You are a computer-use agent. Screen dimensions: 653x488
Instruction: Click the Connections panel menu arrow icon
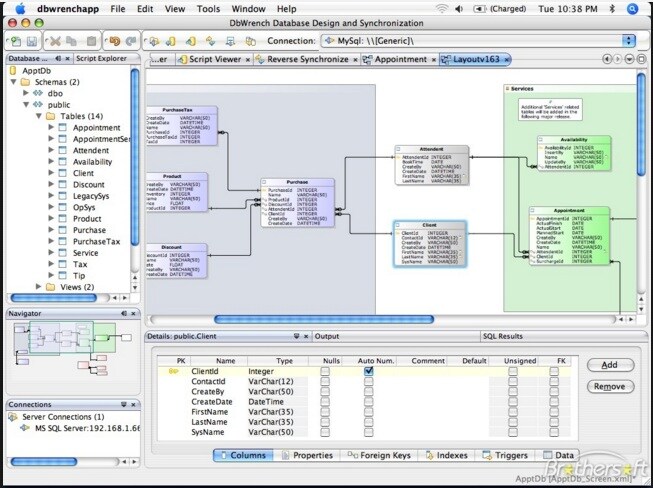(124, 404)
